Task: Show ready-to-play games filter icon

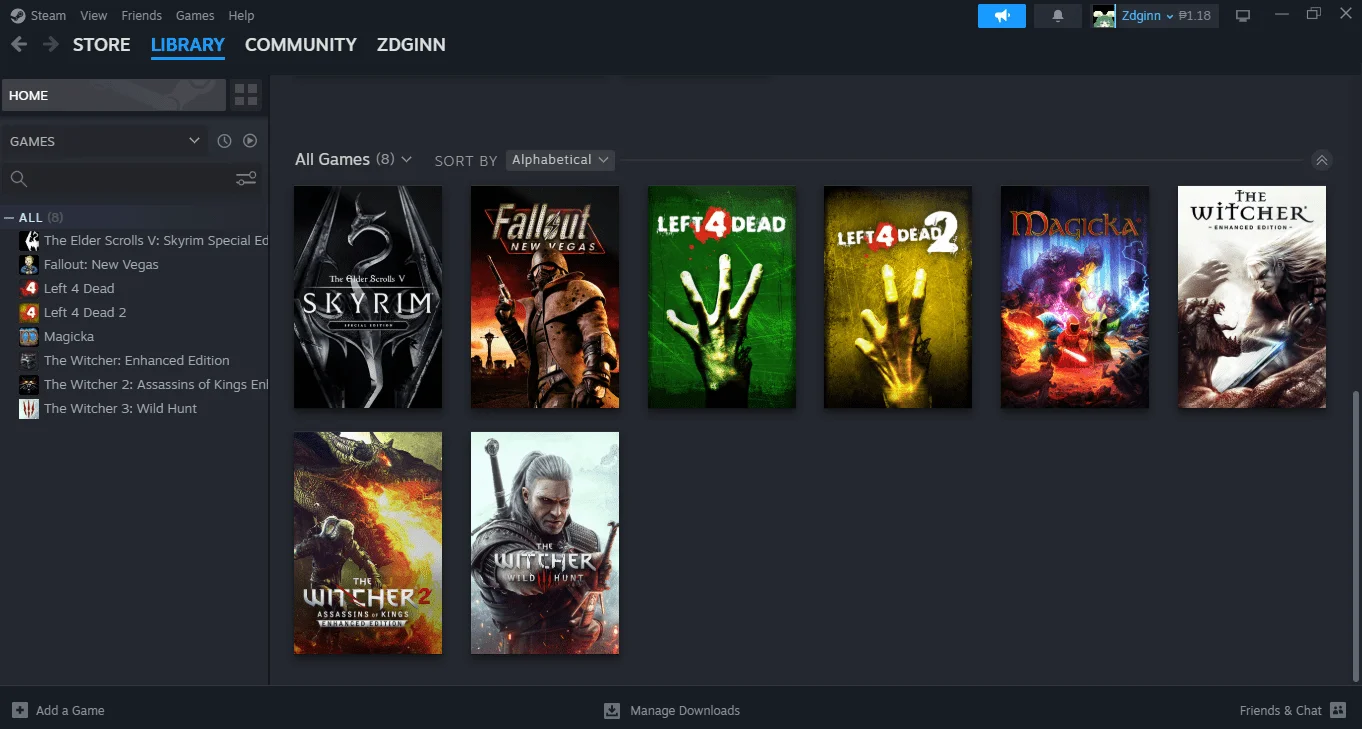Action: pyautogui.click(x=250, y=141)
